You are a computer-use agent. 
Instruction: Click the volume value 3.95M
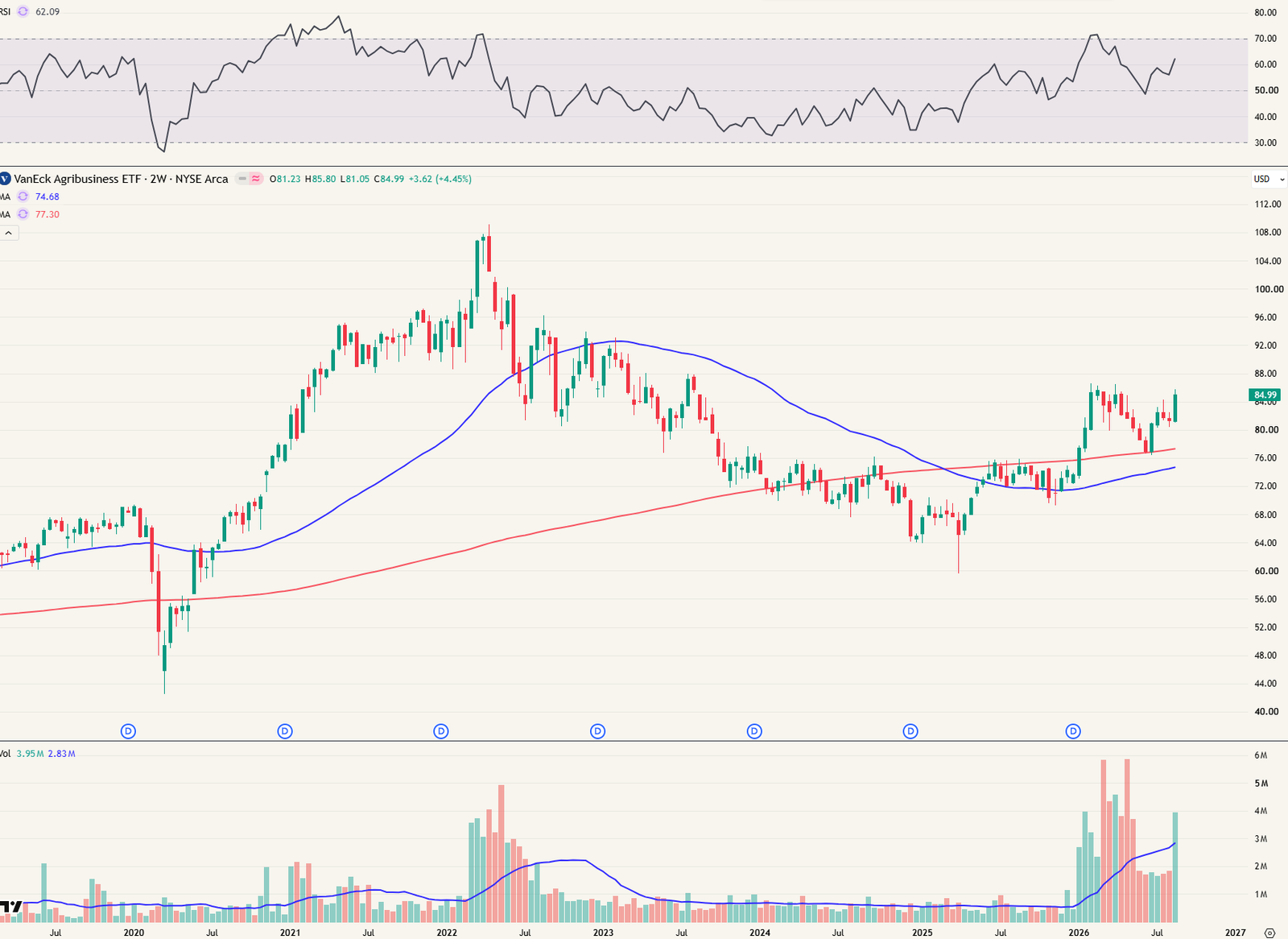tap(30, 754)
